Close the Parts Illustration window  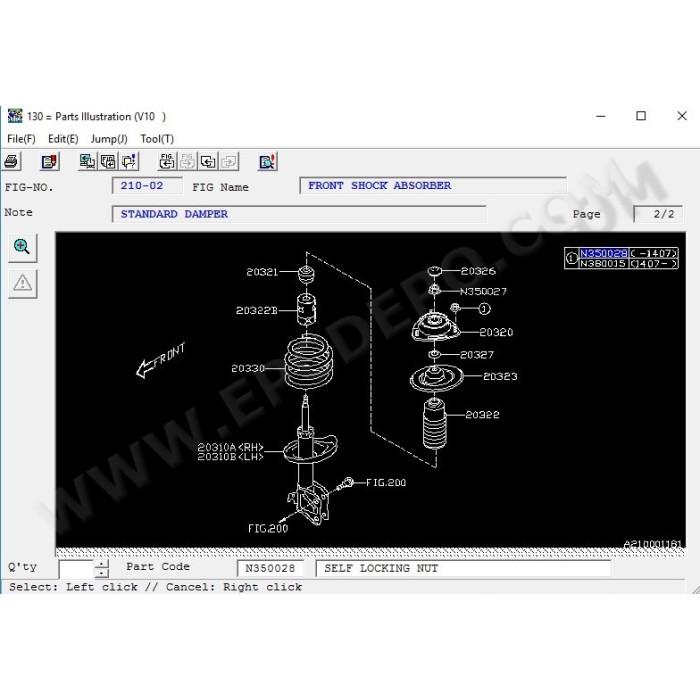click(682, 116)
